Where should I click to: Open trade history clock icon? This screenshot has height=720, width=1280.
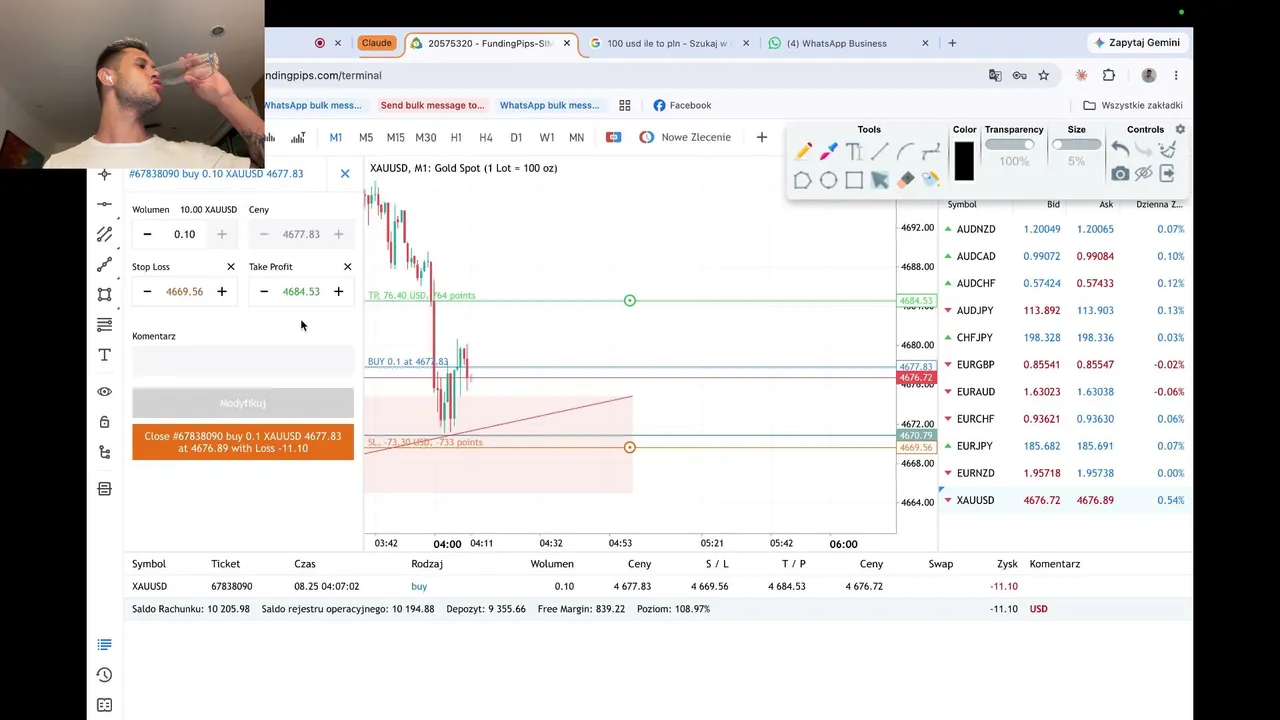104,675
